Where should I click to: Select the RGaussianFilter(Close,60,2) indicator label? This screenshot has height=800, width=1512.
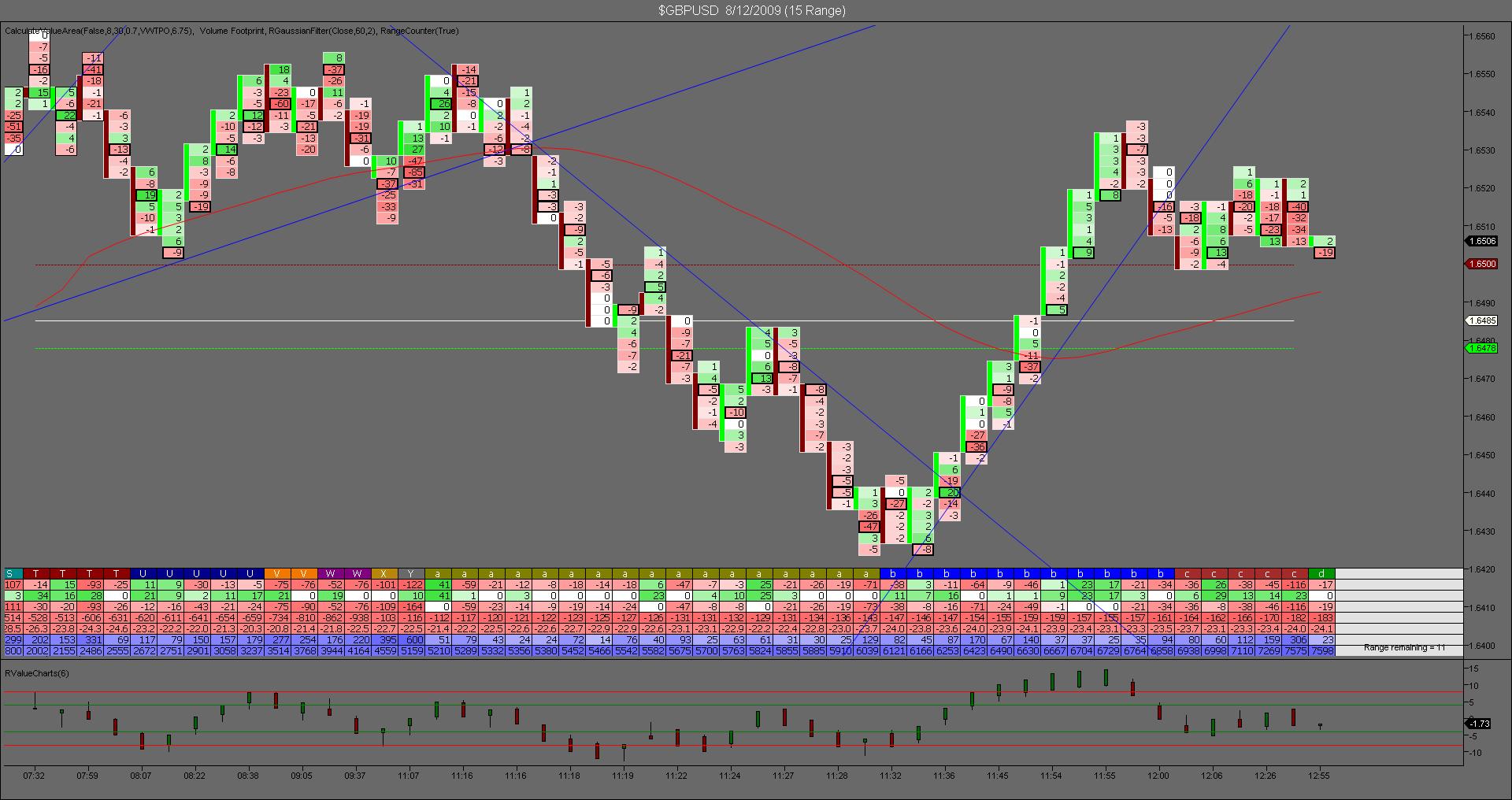(321, 31)
